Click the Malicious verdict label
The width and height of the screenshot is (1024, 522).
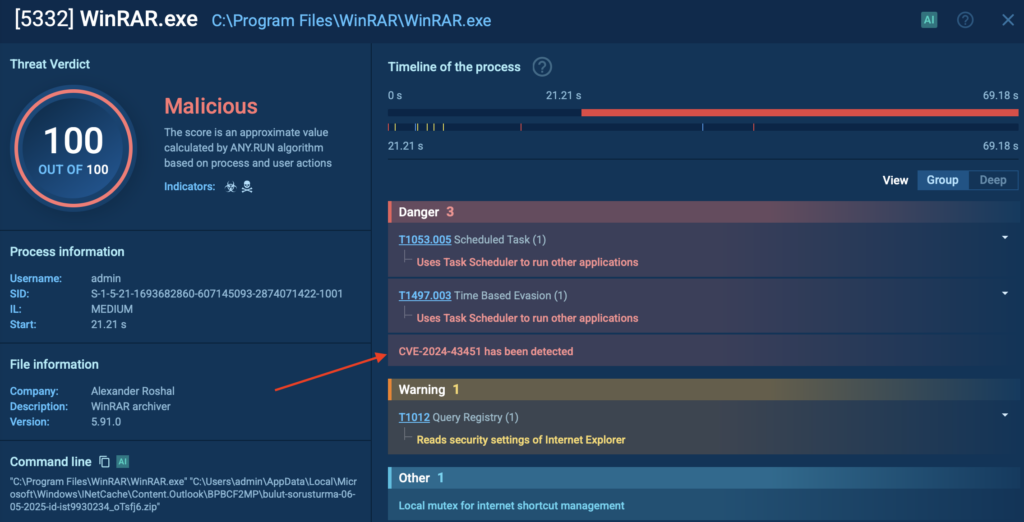pyautogui.click(x=211, y=106)
